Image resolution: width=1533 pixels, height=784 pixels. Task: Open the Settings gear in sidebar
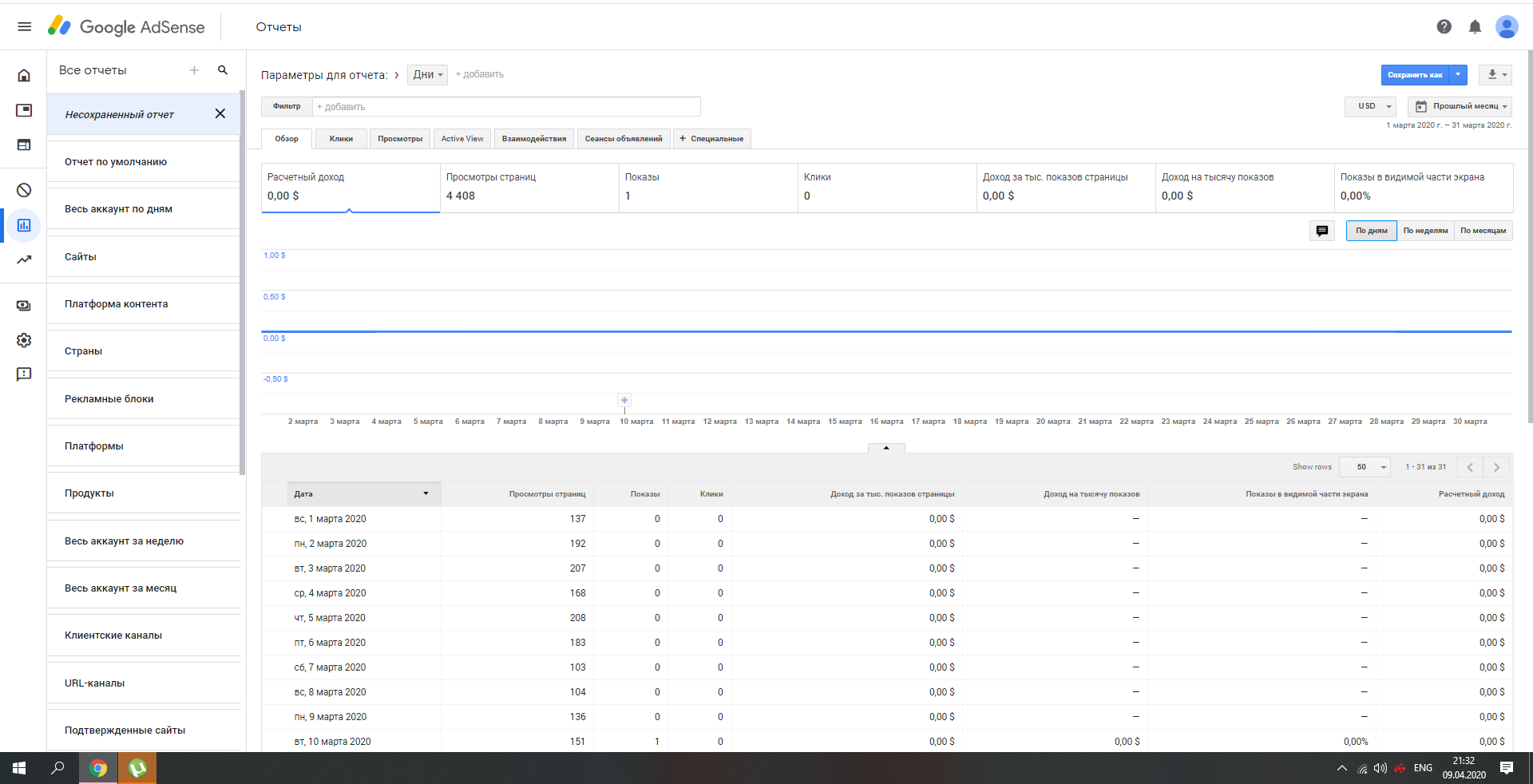24,340
